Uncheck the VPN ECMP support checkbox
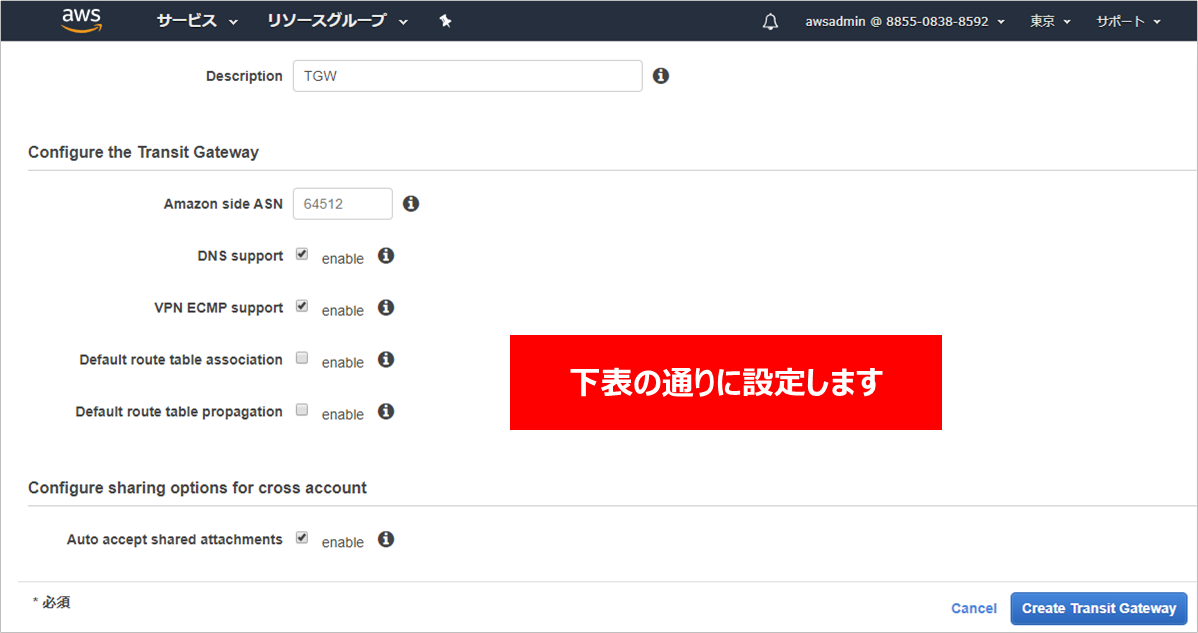 coord(302,307)
